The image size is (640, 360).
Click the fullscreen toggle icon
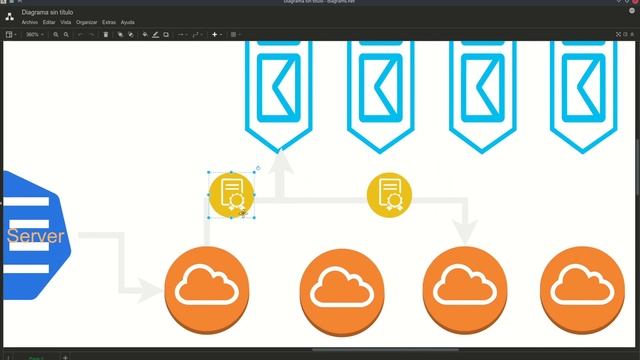coord(618,35)
